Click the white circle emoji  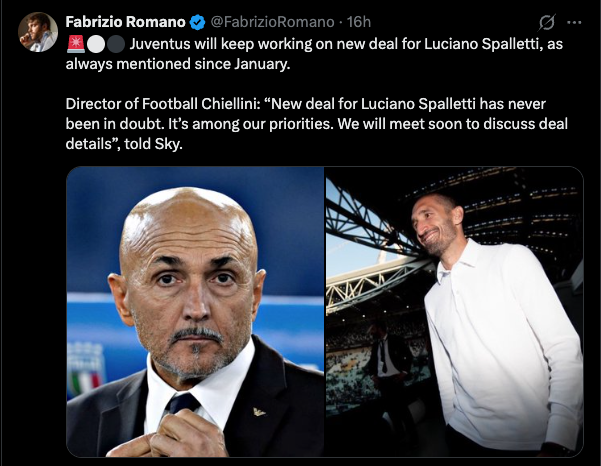click(x=94, y=44)
